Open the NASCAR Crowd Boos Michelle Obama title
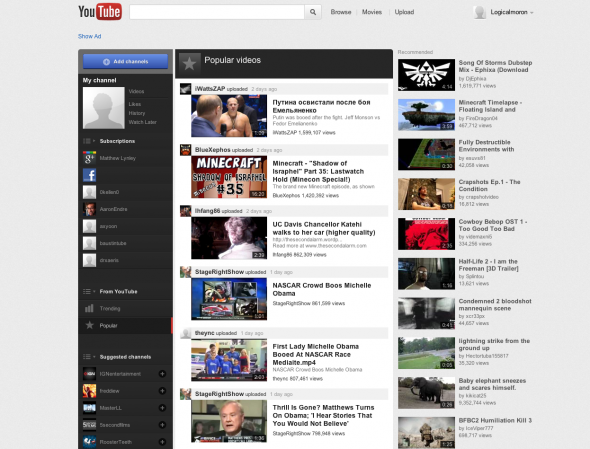This screenshot has width=590, height=449. click(x=322, y=289)
